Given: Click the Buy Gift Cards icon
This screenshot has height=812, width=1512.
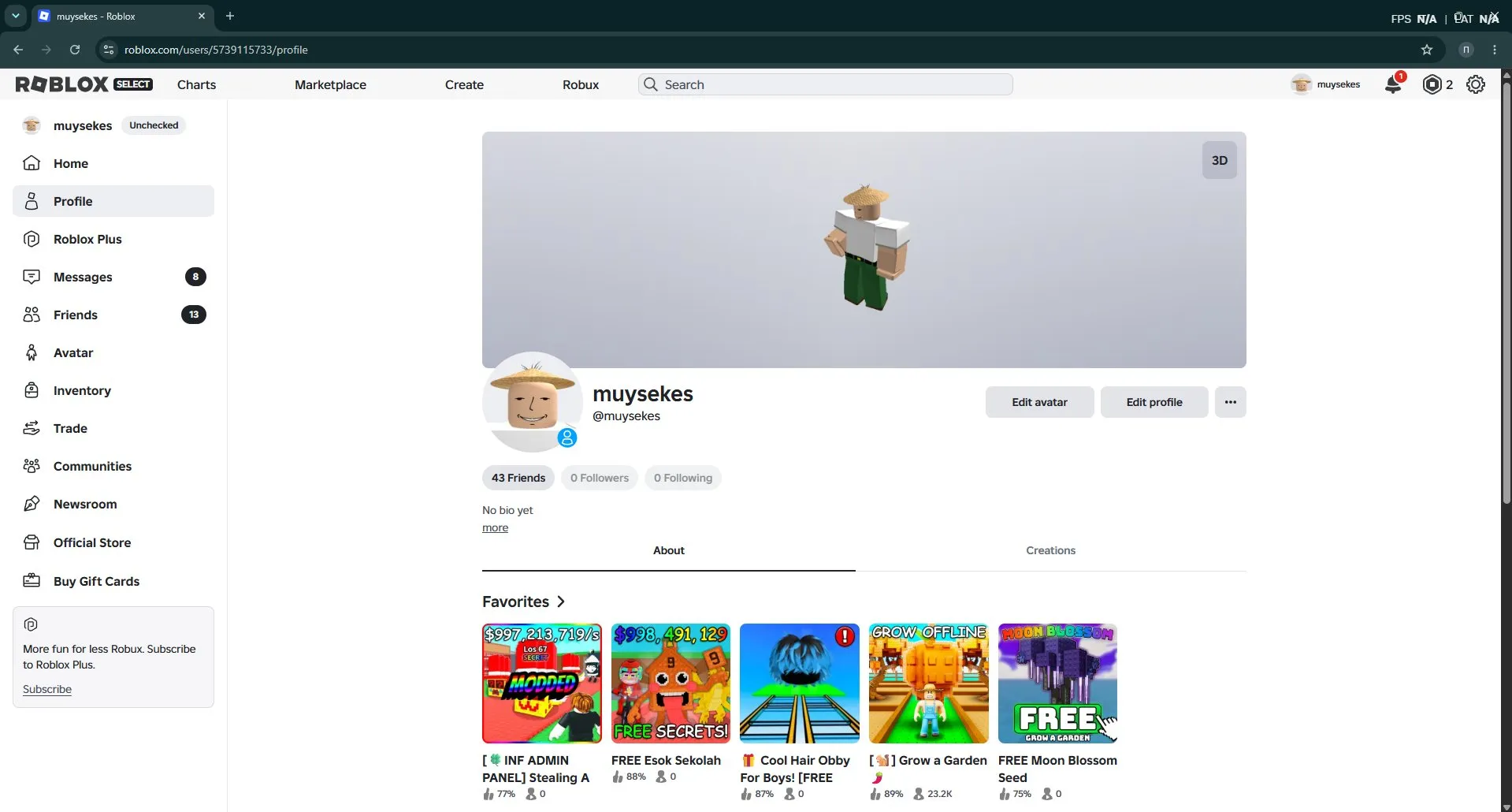Looking at the screenshot, I should (32, 581).
